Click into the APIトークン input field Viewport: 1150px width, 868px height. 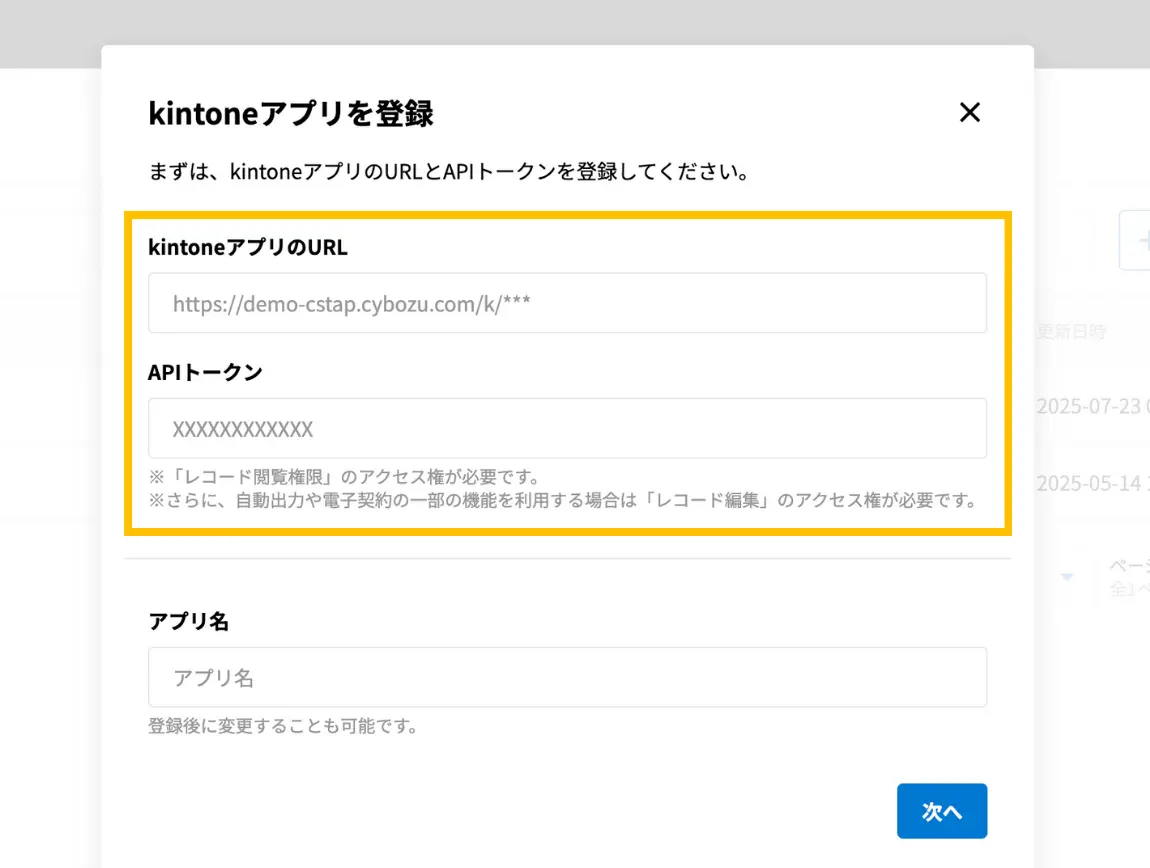(567, 428)
